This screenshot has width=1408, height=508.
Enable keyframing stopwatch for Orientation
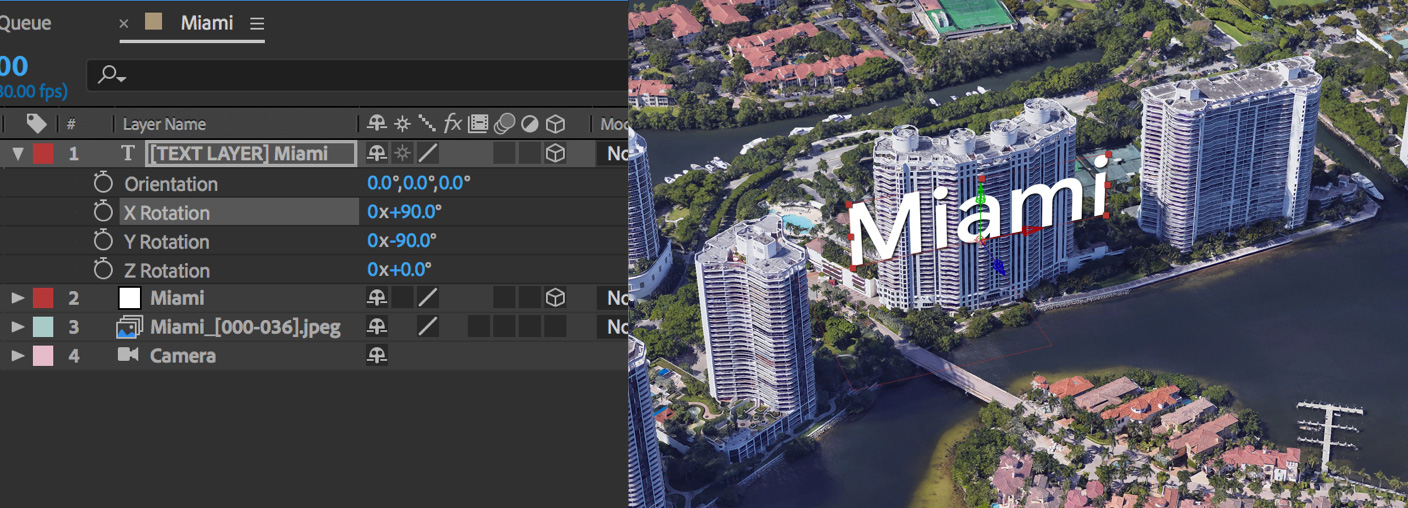[x=103, y=183]
